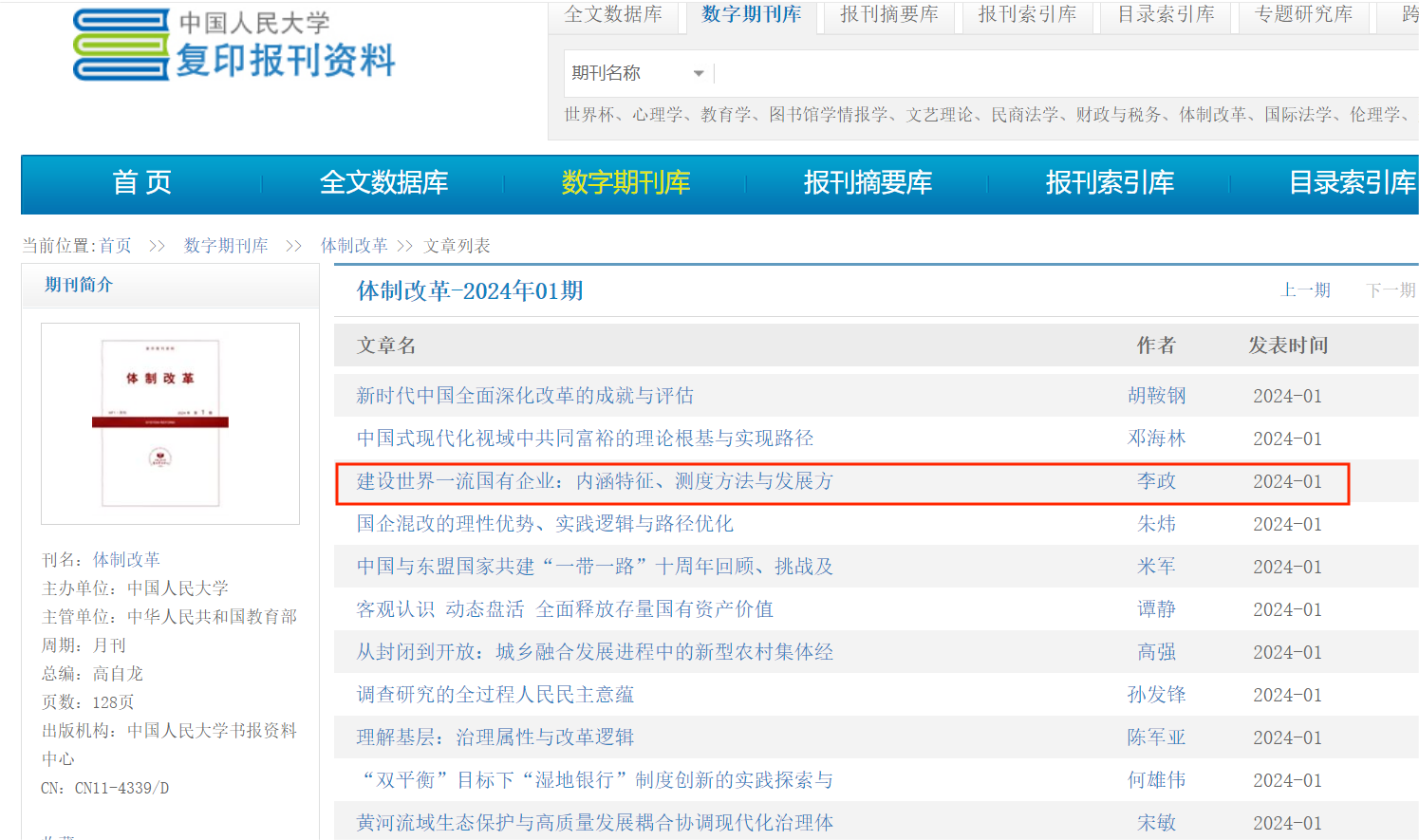Viewport: 1419px width, 840px height.
Task: Click the 复印报刊资料 site logo
Action: [x=234, y=46]
